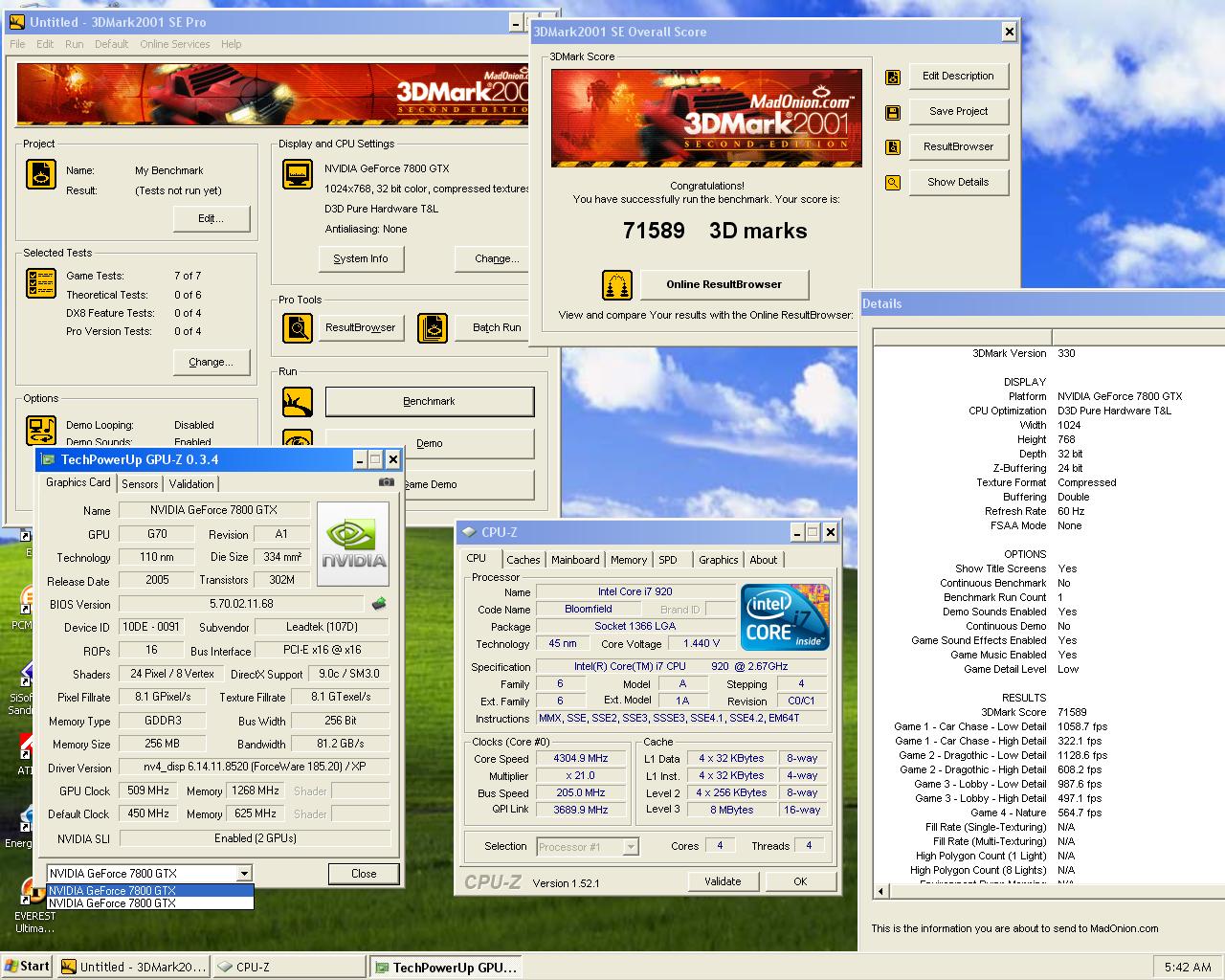Click the left arrow of Details horizontal scrollbar

(881, 891)
